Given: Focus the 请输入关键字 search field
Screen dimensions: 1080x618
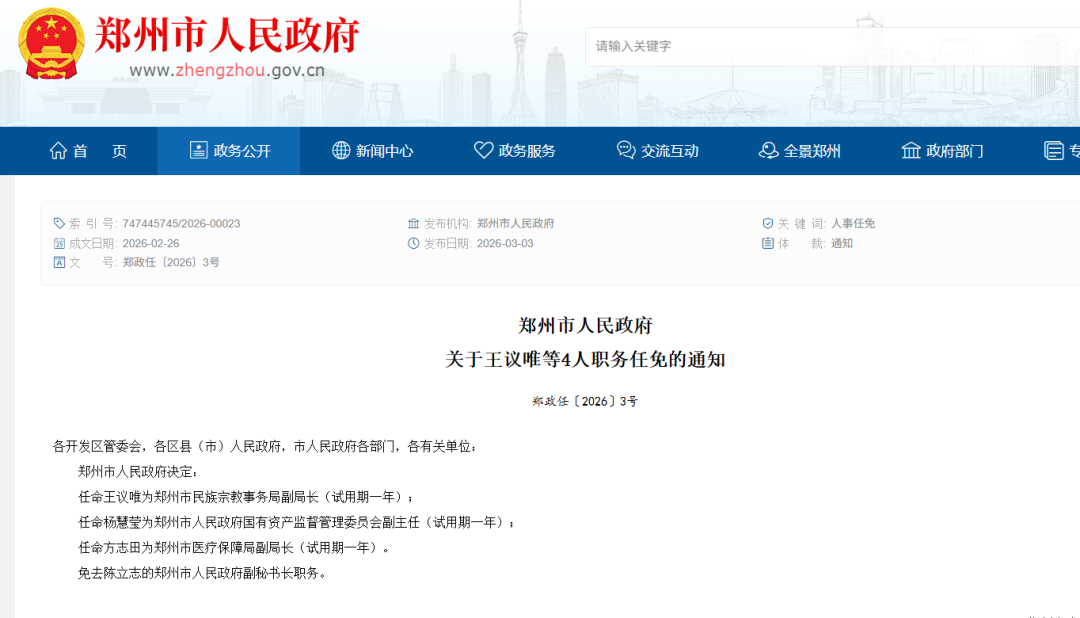Looking at the screenshot, I should click(x=800, y=46).
